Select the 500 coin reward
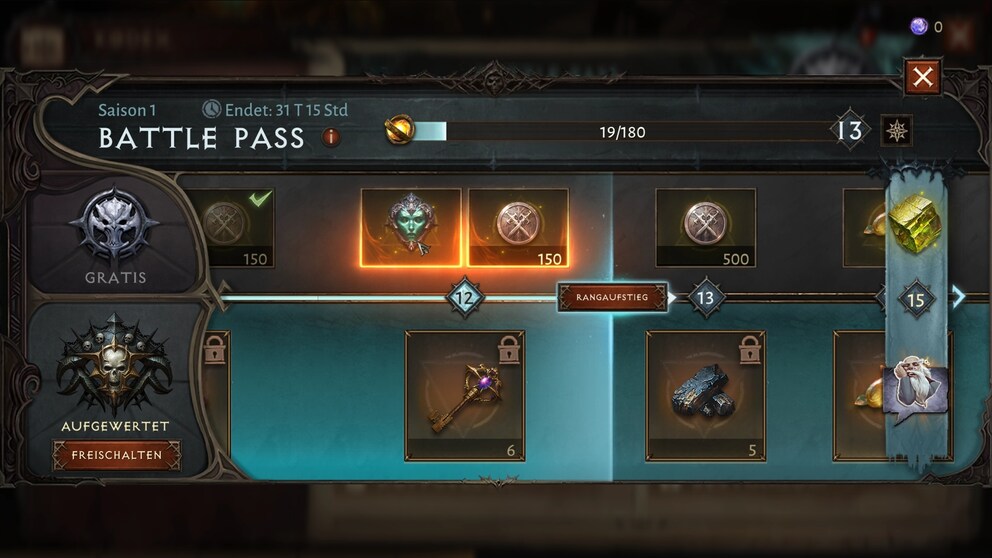The image size is (992, 558). [x=705, y=228]
